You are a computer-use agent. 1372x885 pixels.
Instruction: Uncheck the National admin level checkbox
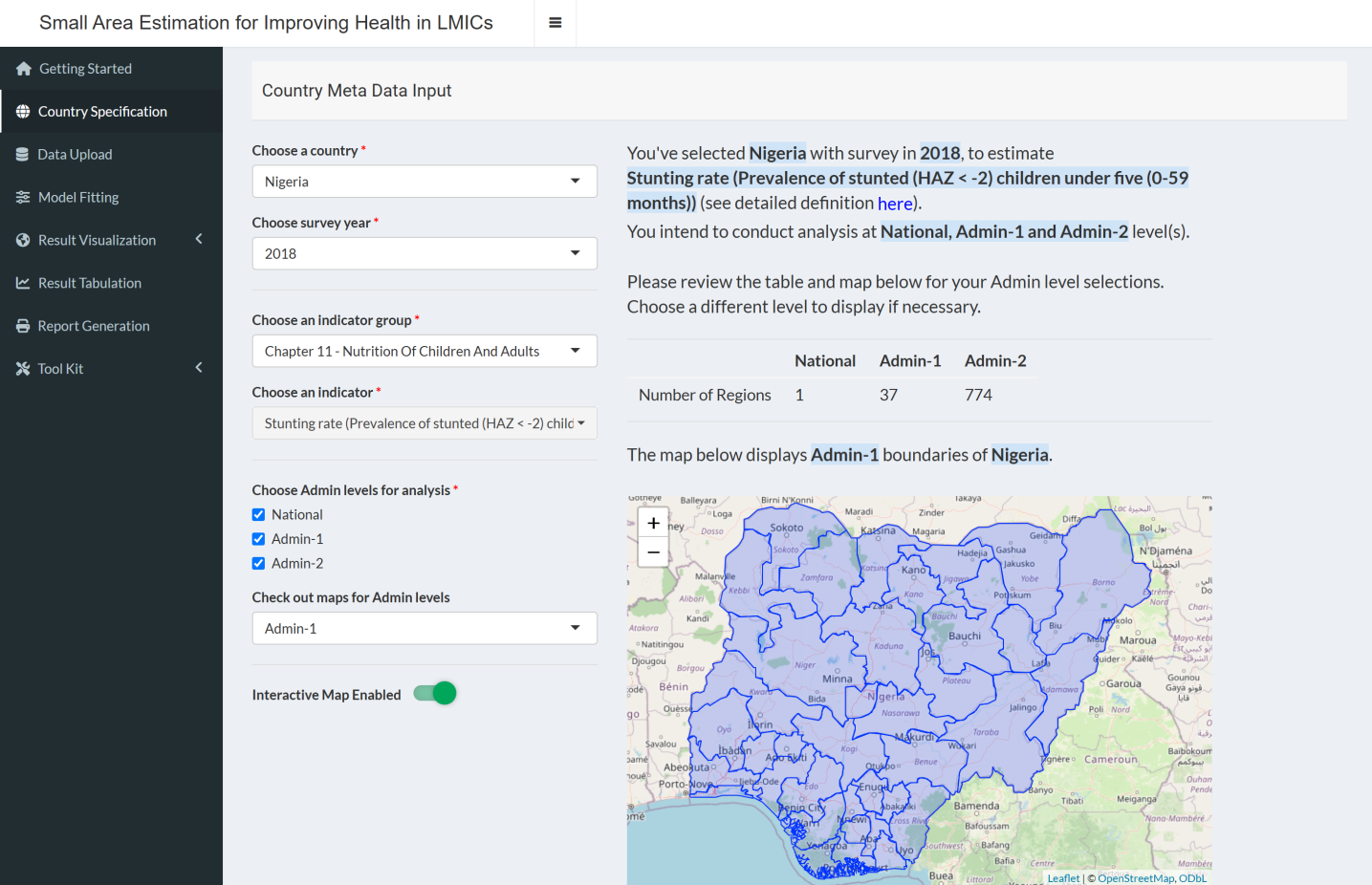tap(258, 515)
